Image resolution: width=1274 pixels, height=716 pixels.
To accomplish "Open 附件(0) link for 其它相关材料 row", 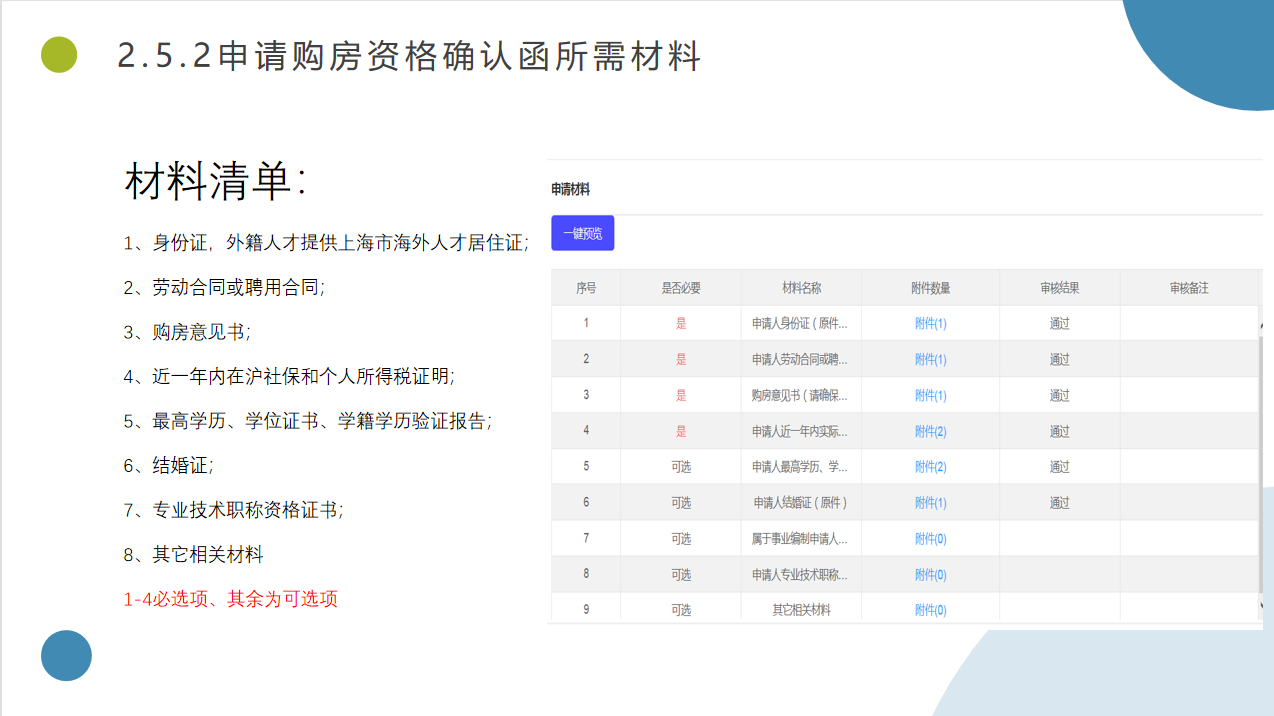I will (930, 610).
